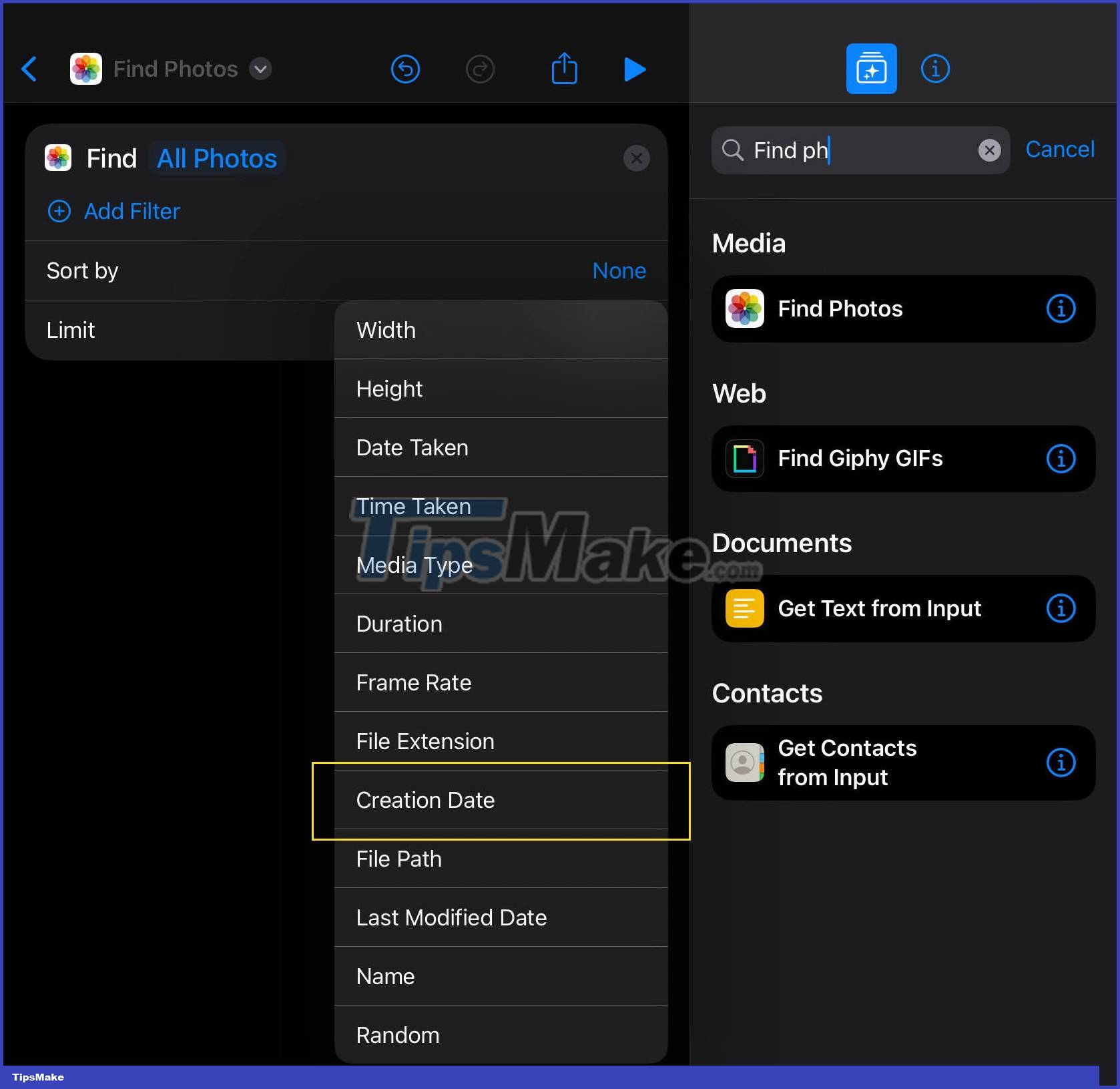Open info panel for the shortcut
The height and width of the screenshot is (1089, 1120).
pyautogui.click(x=934, y=68)
